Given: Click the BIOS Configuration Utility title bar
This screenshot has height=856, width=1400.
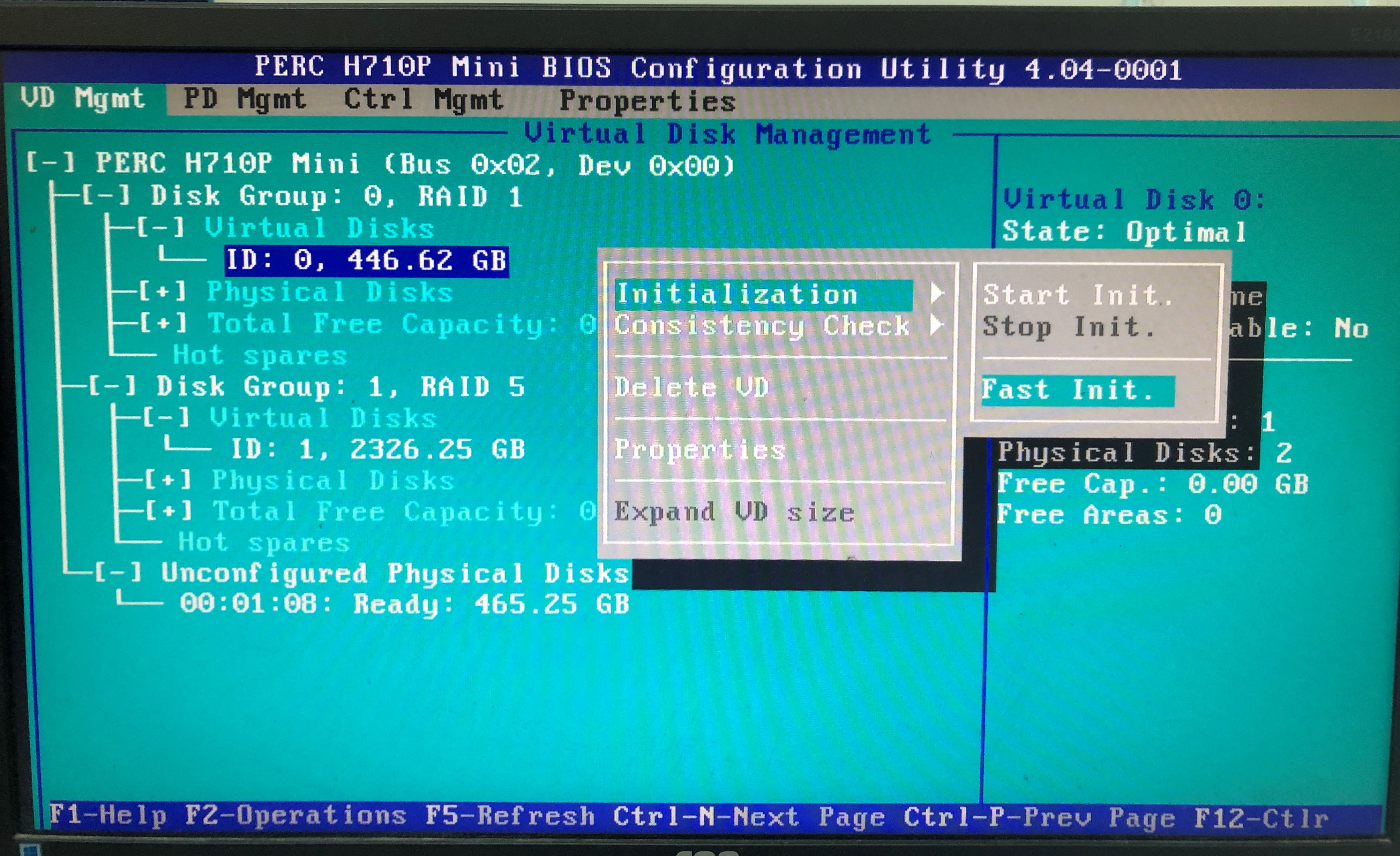Looking at the screenshot, I should point(718,69).
